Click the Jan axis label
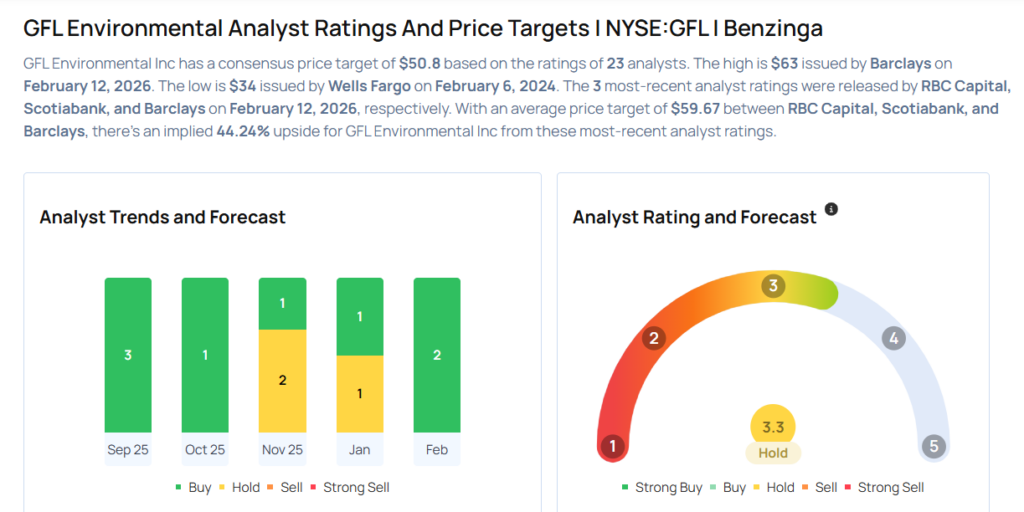This screenshot has width=1024, height=512. [359, 450]
